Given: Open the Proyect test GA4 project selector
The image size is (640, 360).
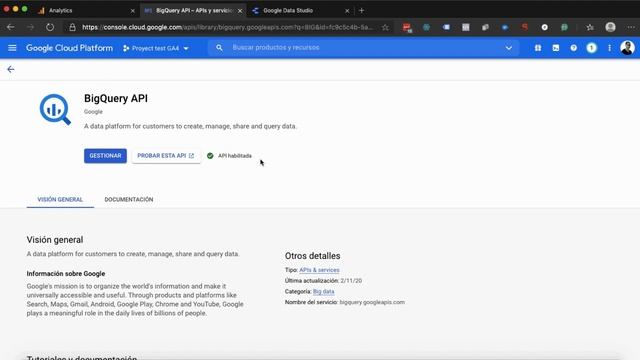Looking at the screenshot, I should (156, 48).
